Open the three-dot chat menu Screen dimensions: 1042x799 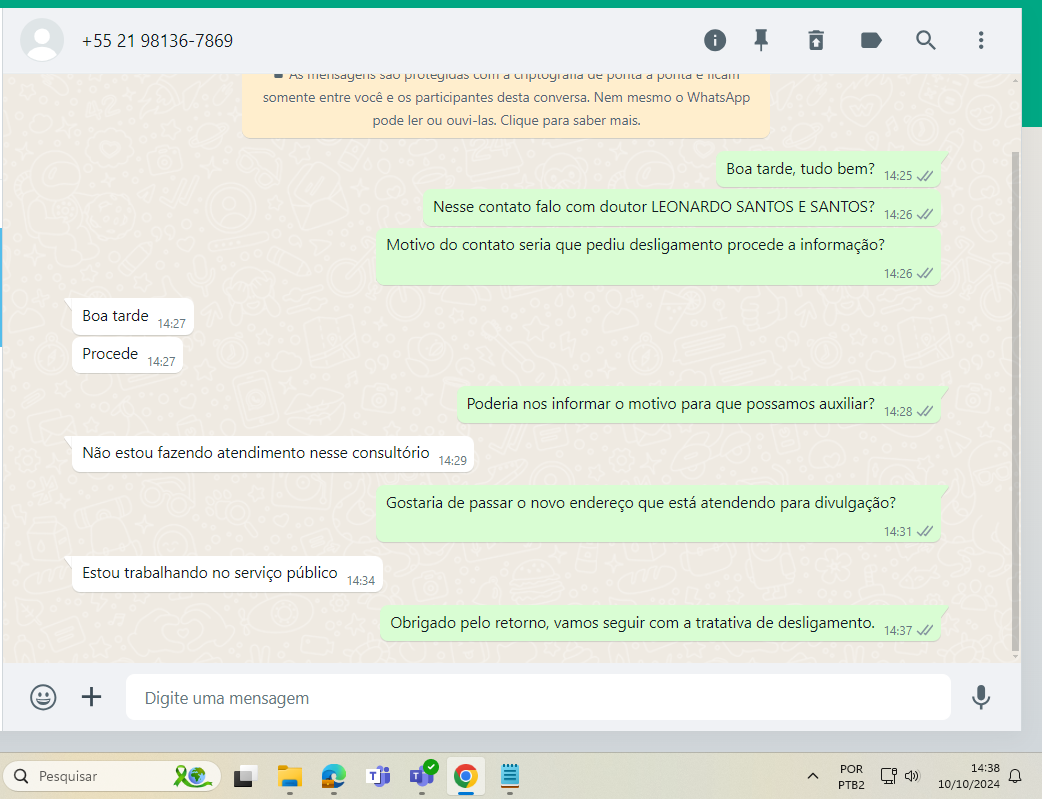(x=981, y=41)
